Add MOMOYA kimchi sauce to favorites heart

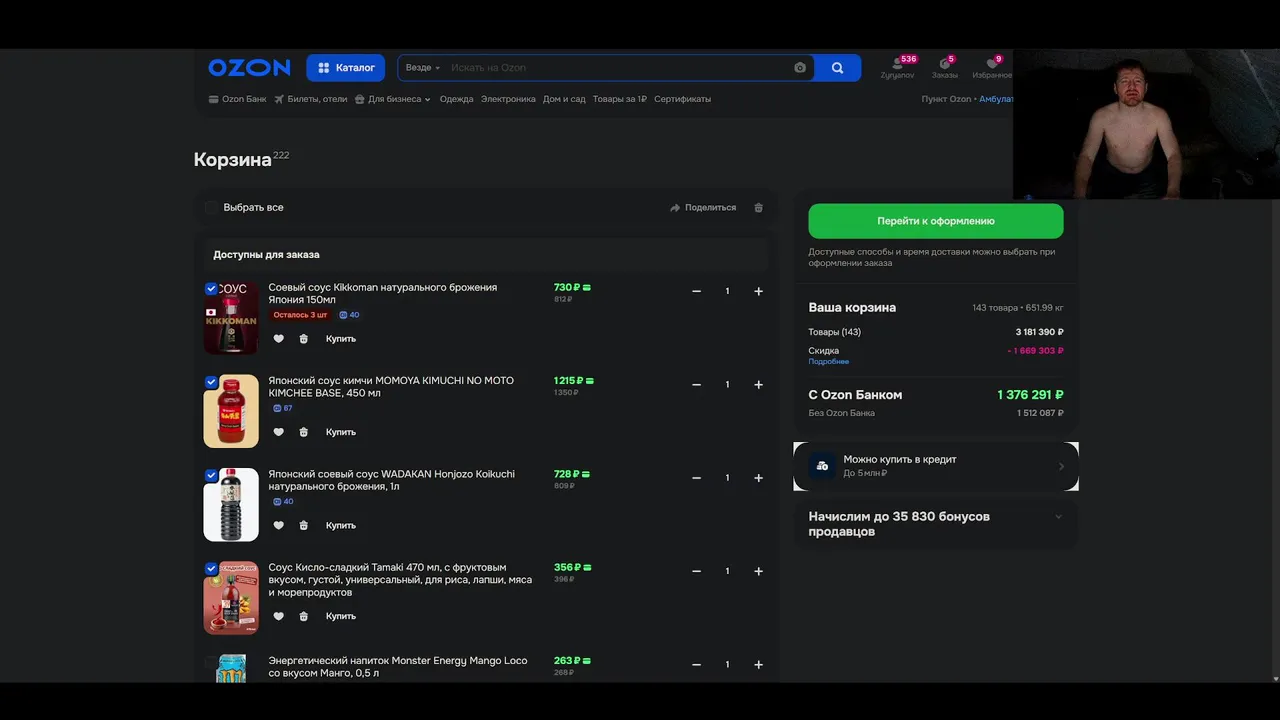[x=279, y=432]
